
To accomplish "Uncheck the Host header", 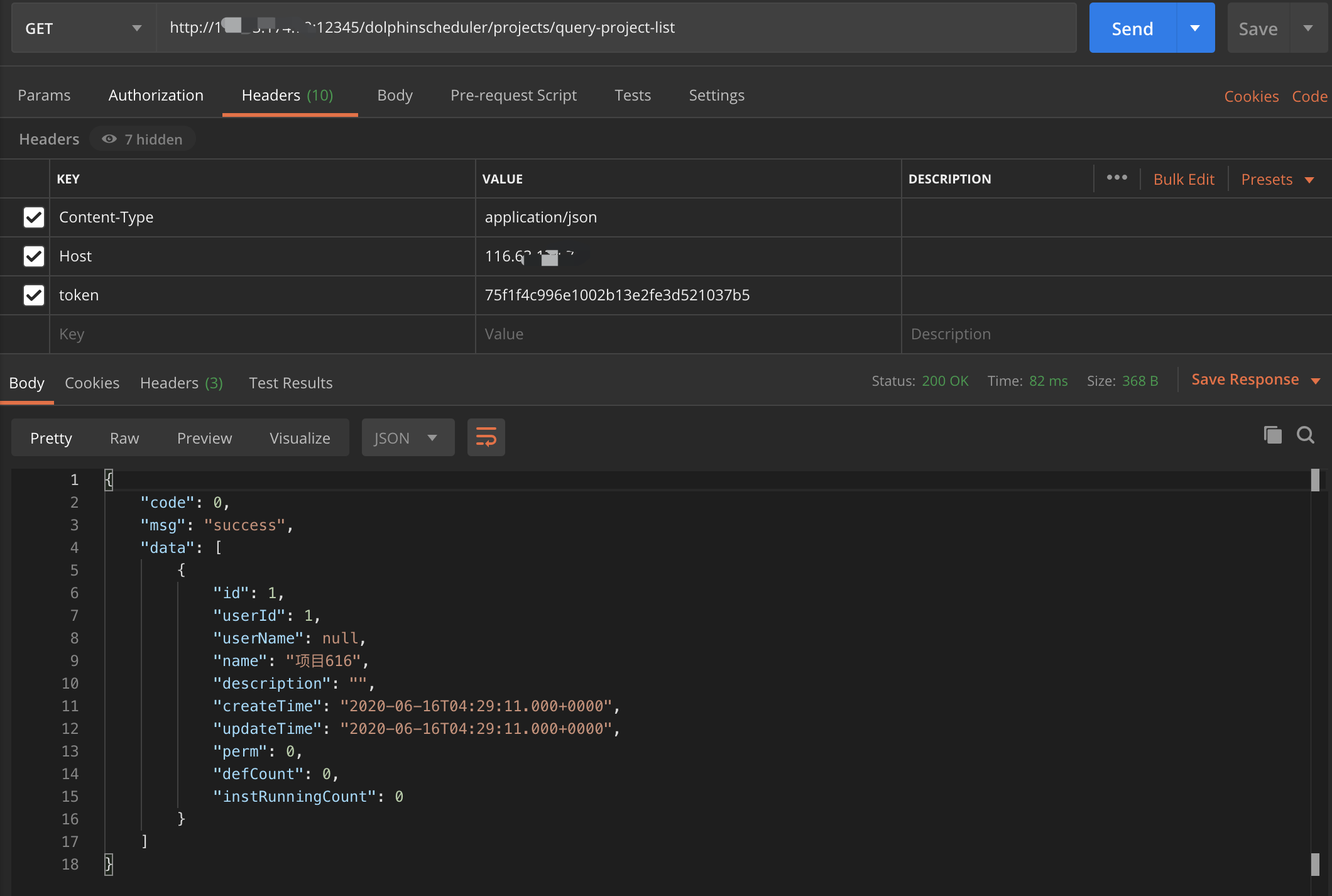I will pos(33,256).
